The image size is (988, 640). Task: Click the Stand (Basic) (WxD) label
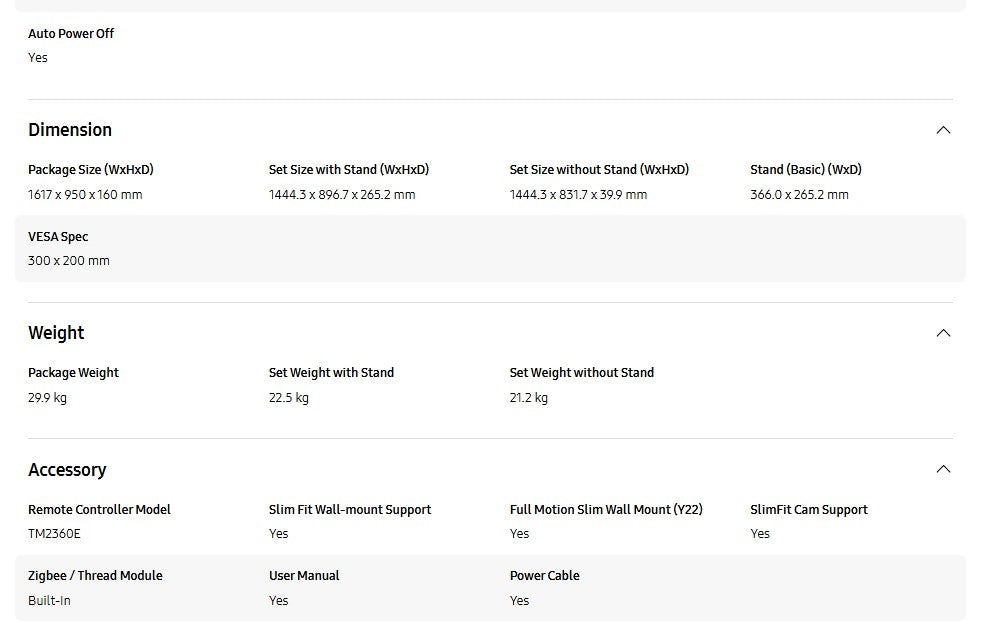pos(806,170)
